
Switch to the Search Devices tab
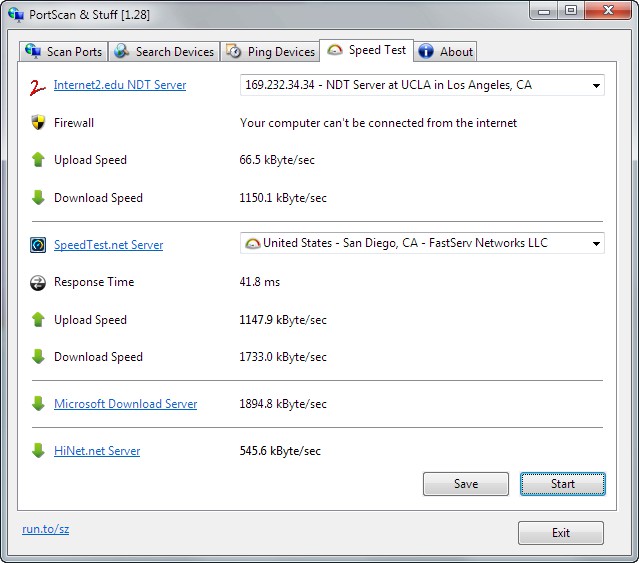point(164,52)
